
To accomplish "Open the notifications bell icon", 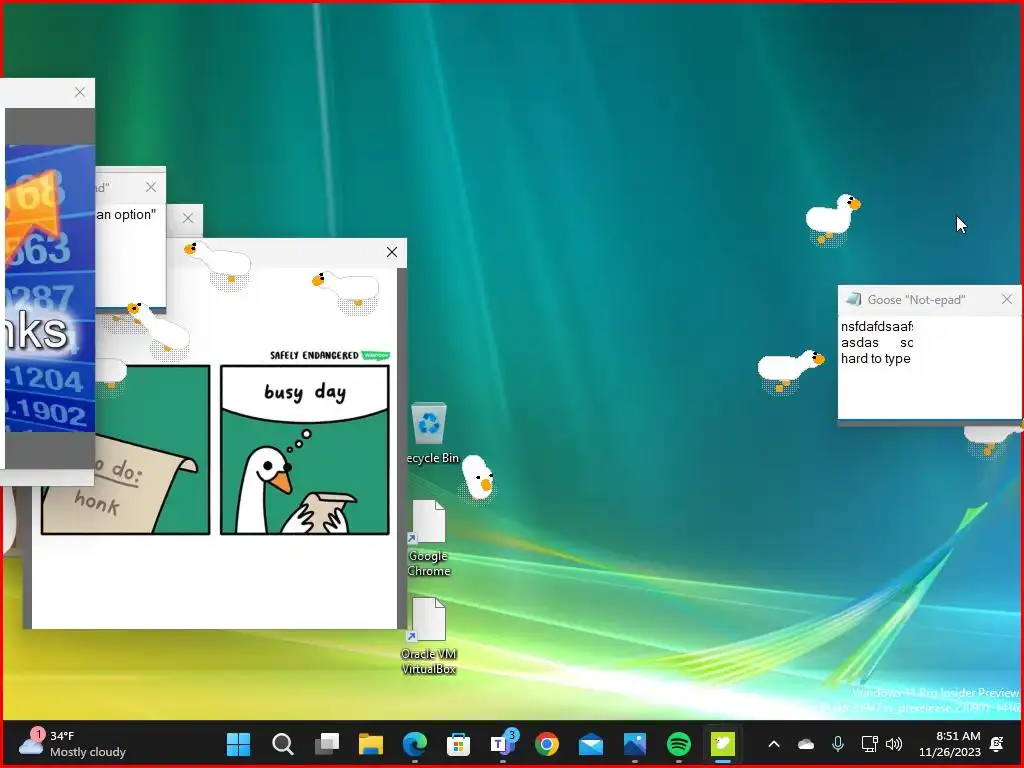I will tap(997, 744).
